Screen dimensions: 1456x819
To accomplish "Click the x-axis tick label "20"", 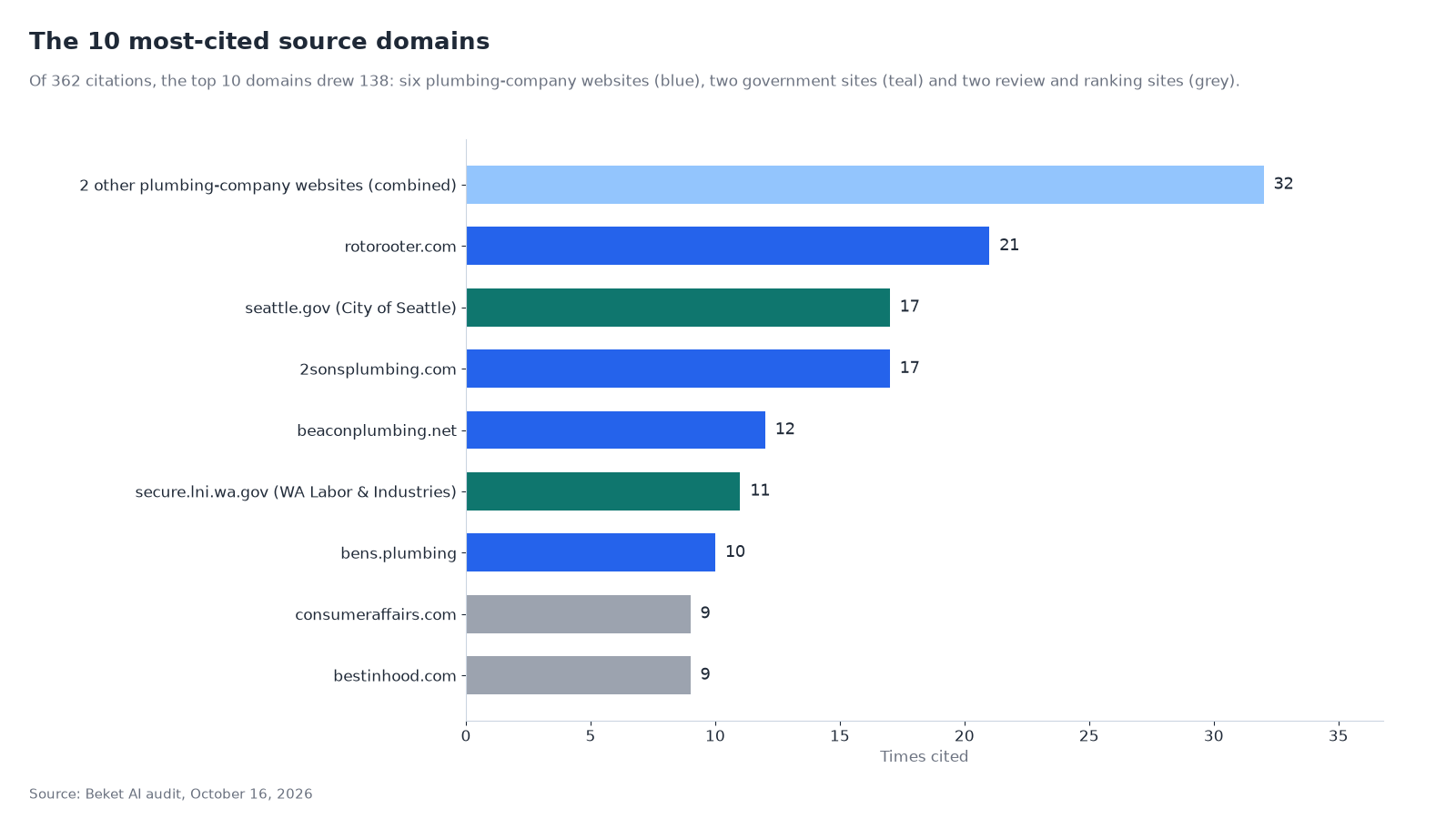I will click(x=965, y=736).
